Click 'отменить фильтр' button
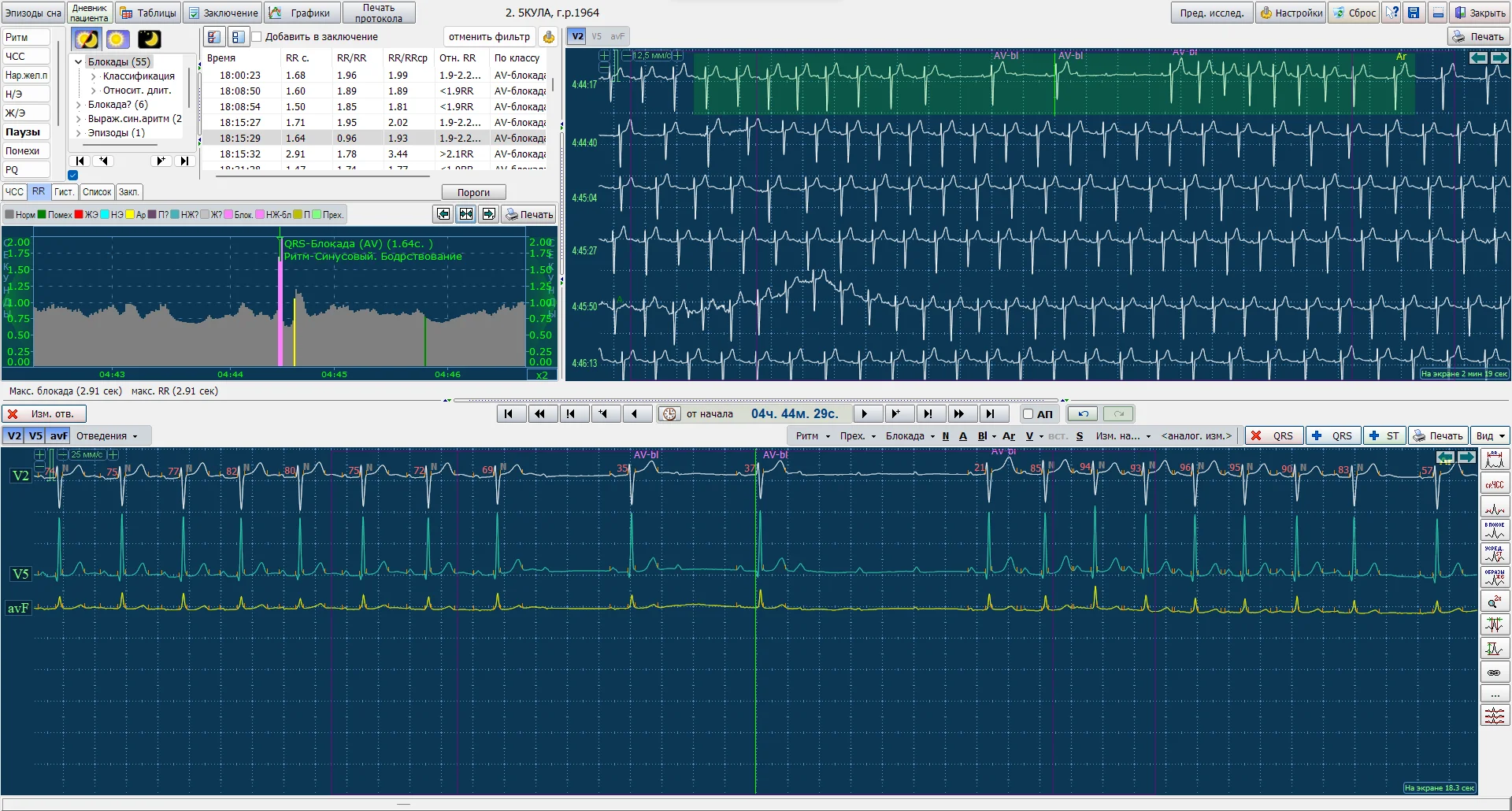Image resolution: width=1512 pixels, height=811 pixels. pyautogui.click(x=489, y=37)
